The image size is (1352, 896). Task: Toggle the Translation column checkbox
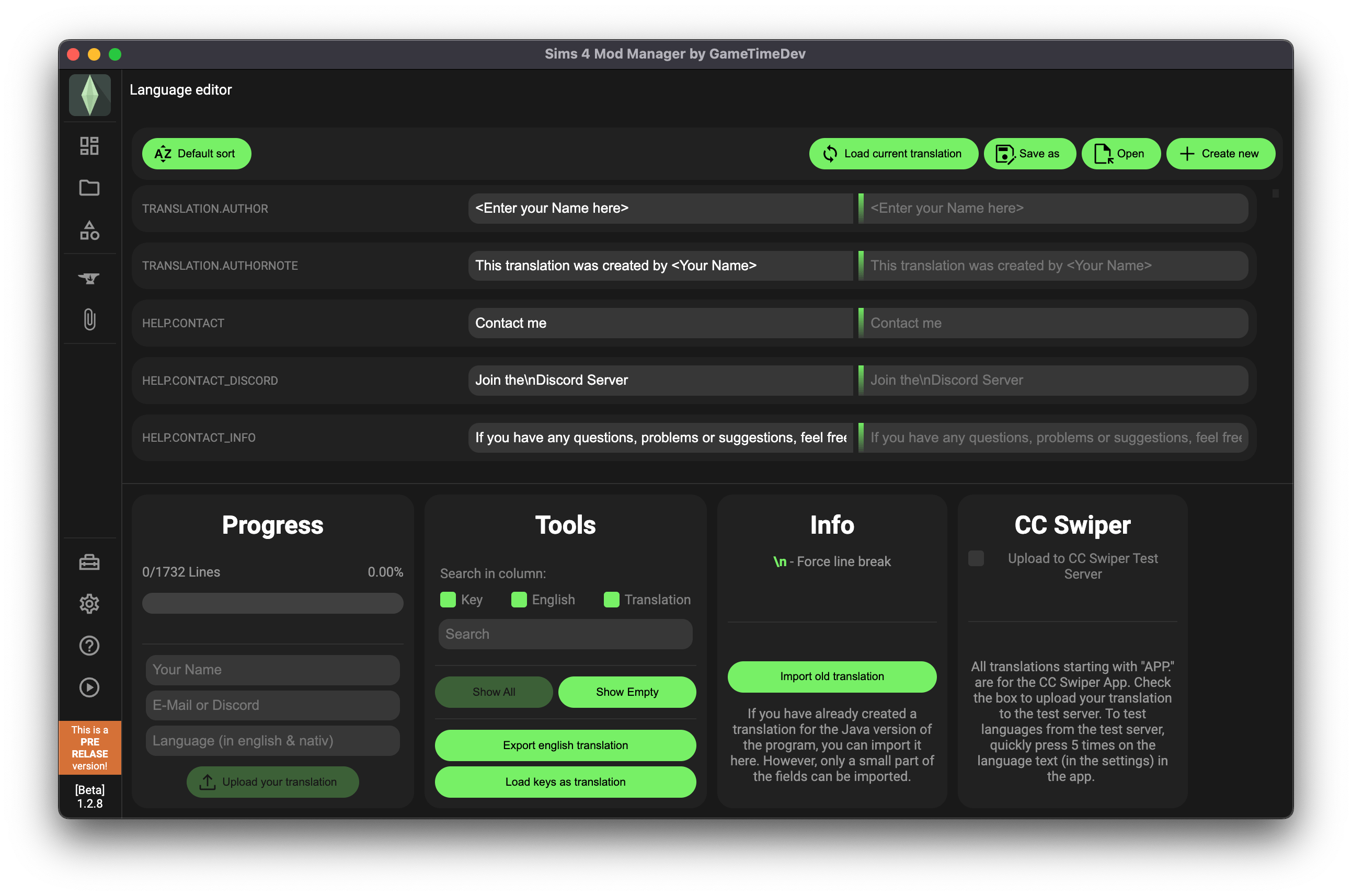pyautogui.click(x=611, y=600)
